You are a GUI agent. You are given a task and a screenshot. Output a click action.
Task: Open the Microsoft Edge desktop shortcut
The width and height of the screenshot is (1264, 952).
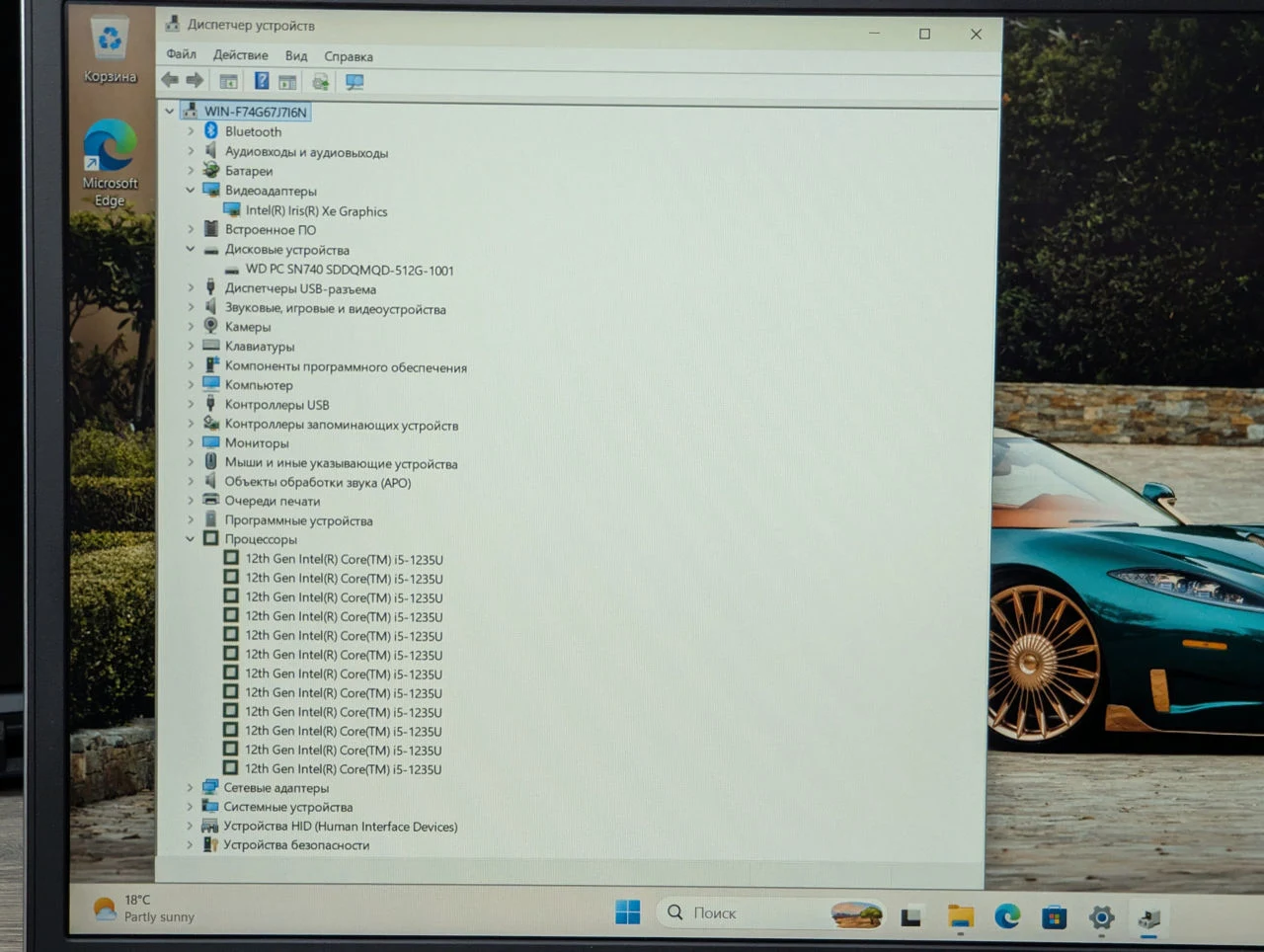click(x=110, y=163)
